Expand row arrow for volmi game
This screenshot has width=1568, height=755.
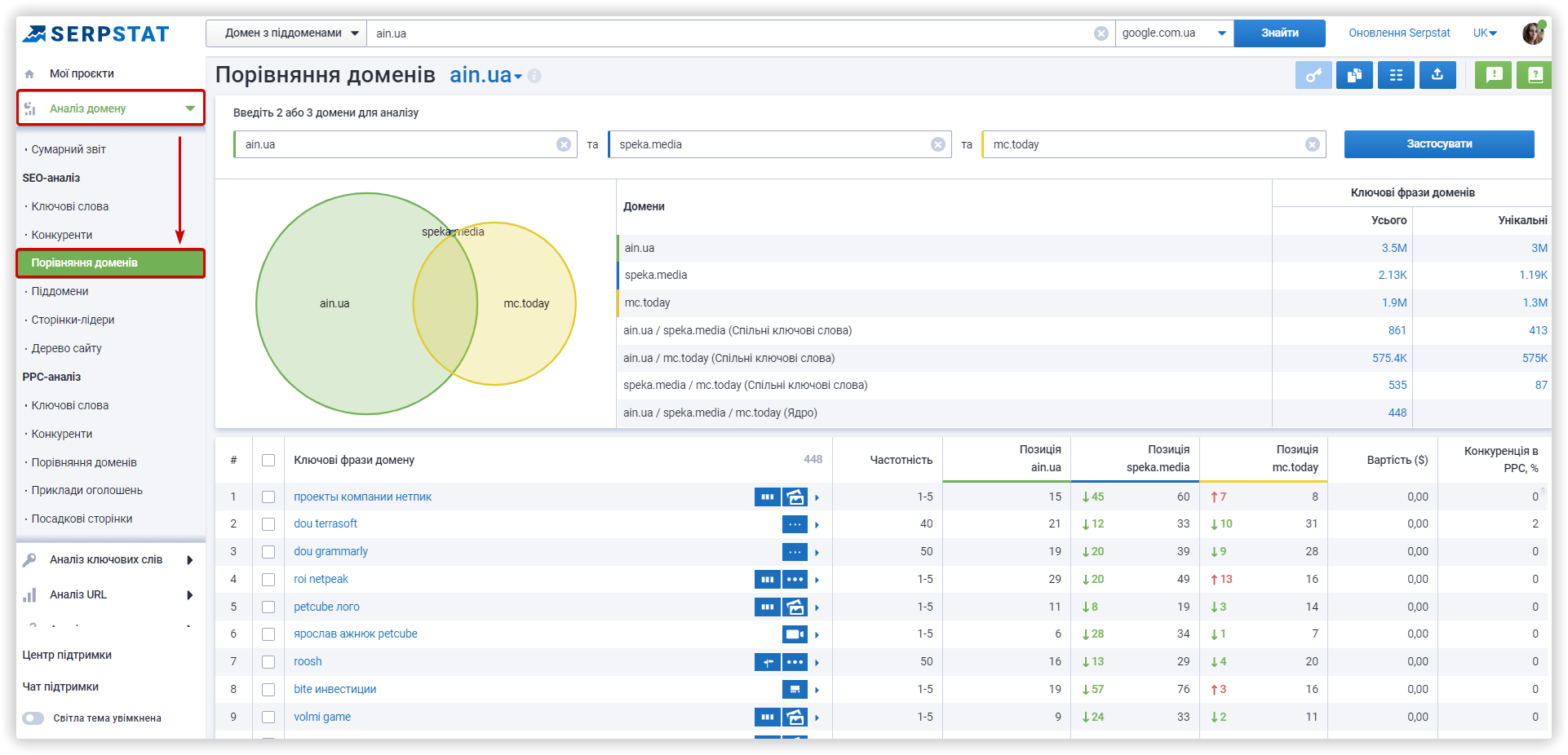click(817, 717)
